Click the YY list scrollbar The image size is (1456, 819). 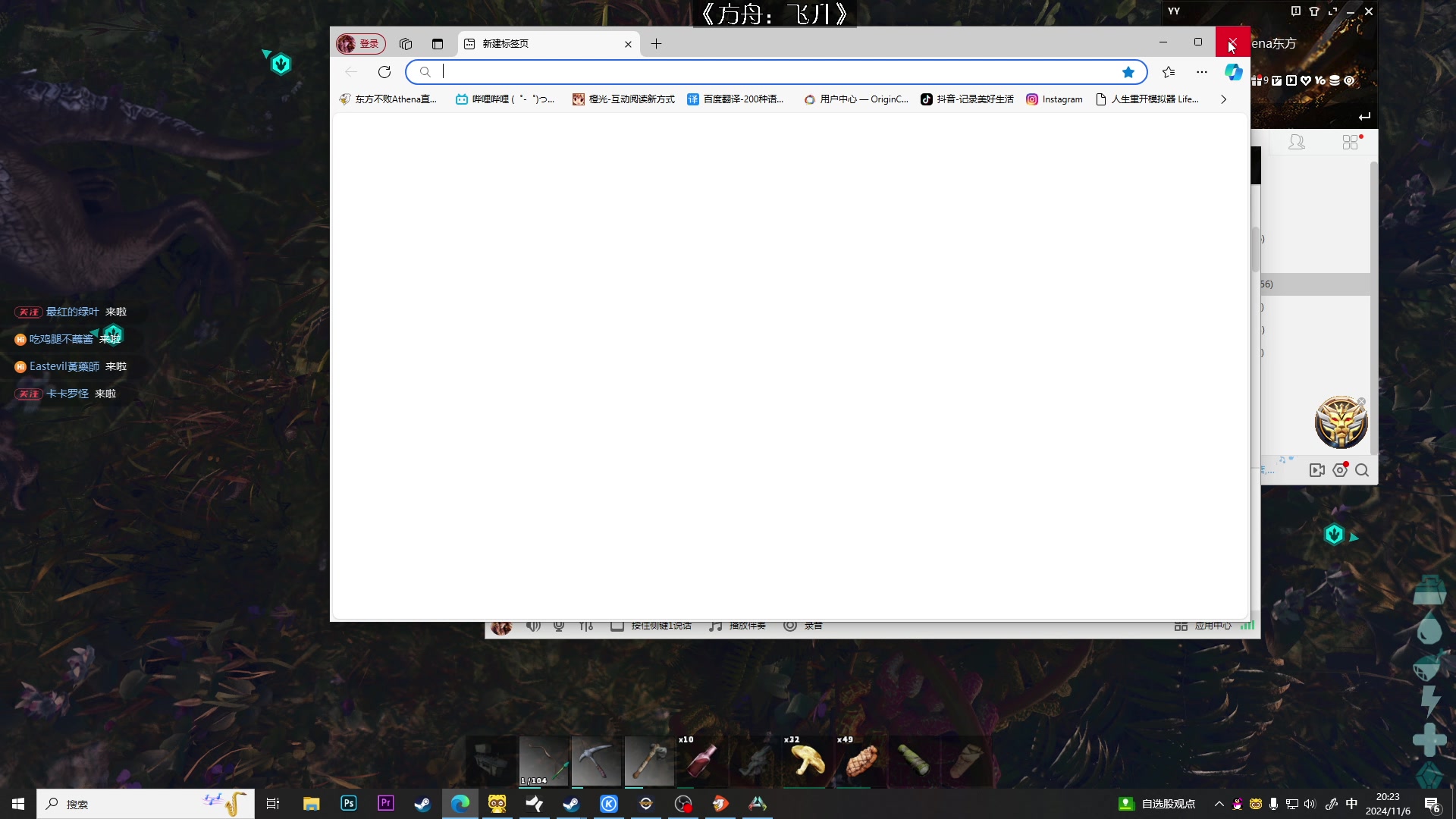(1374, 307)
